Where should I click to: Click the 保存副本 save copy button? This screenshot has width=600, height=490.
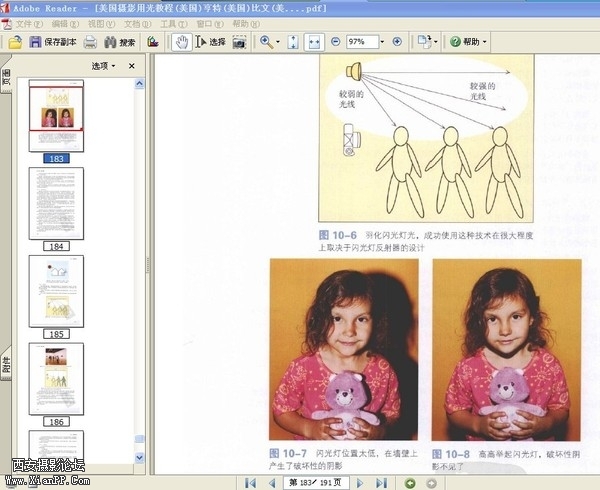[53, 42]
